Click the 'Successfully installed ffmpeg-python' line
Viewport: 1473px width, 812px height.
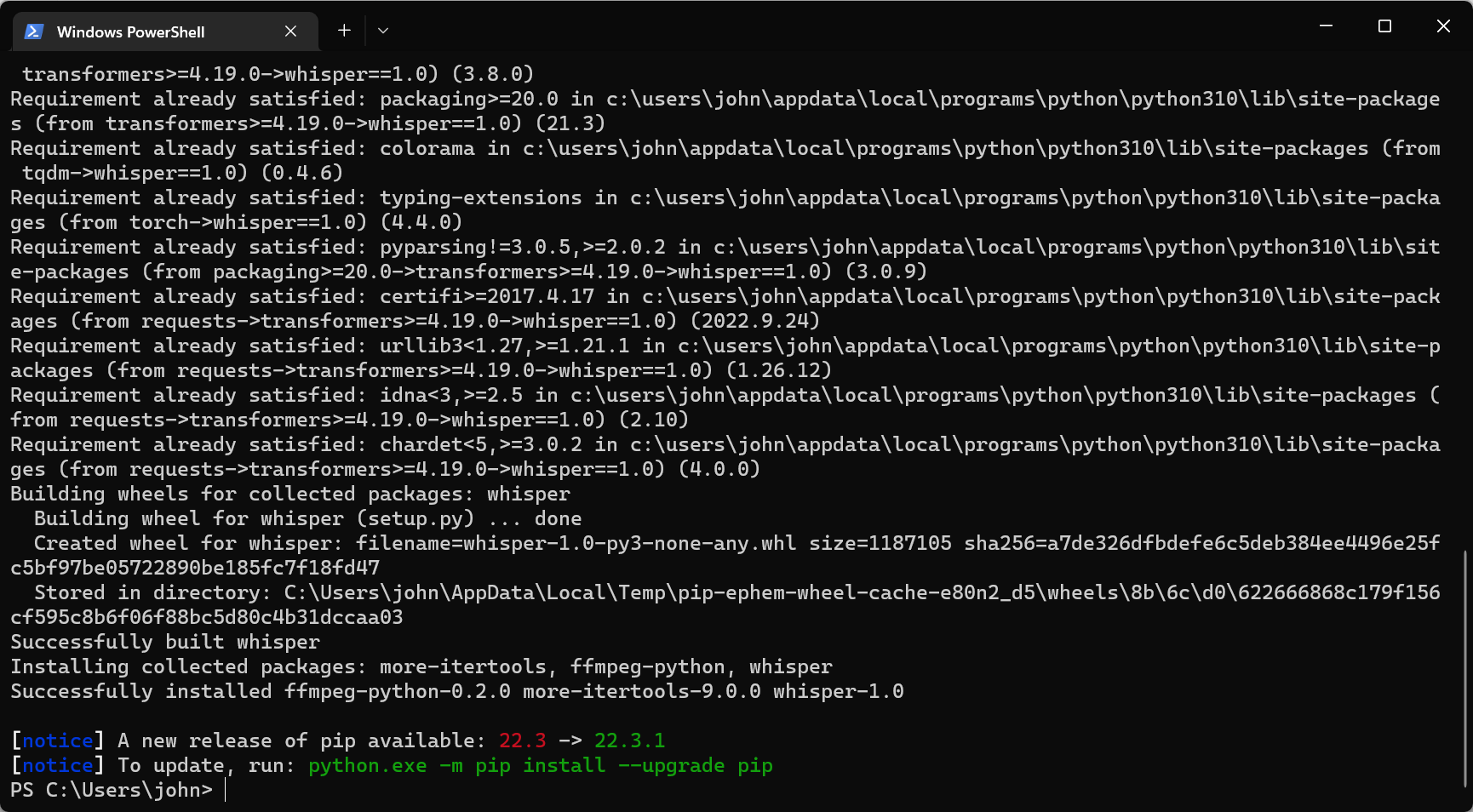click(x=457, y=691)
